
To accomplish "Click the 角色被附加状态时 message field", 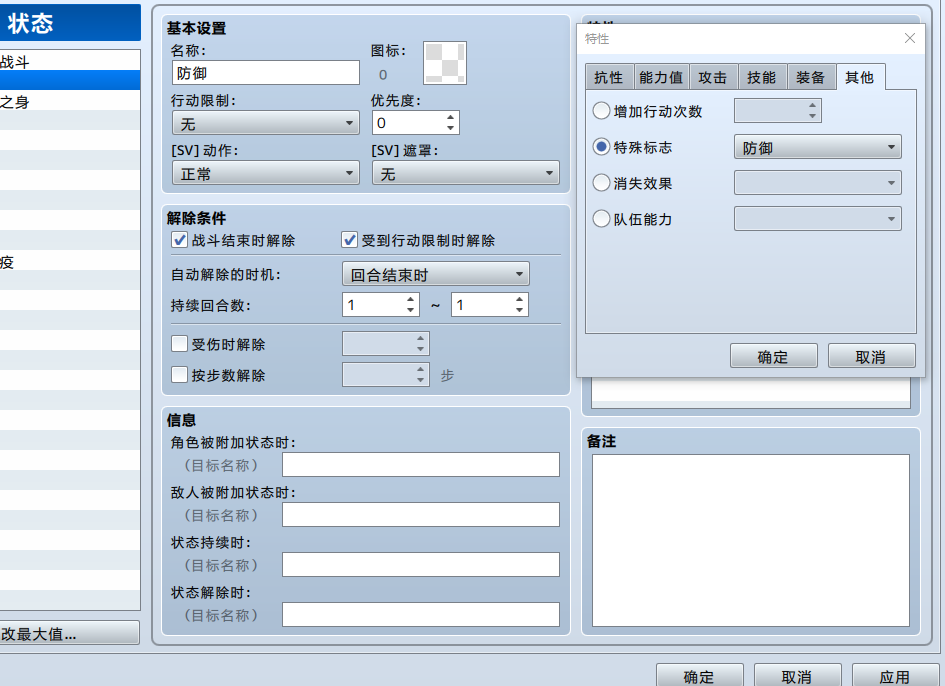I will tap(421, 465).
